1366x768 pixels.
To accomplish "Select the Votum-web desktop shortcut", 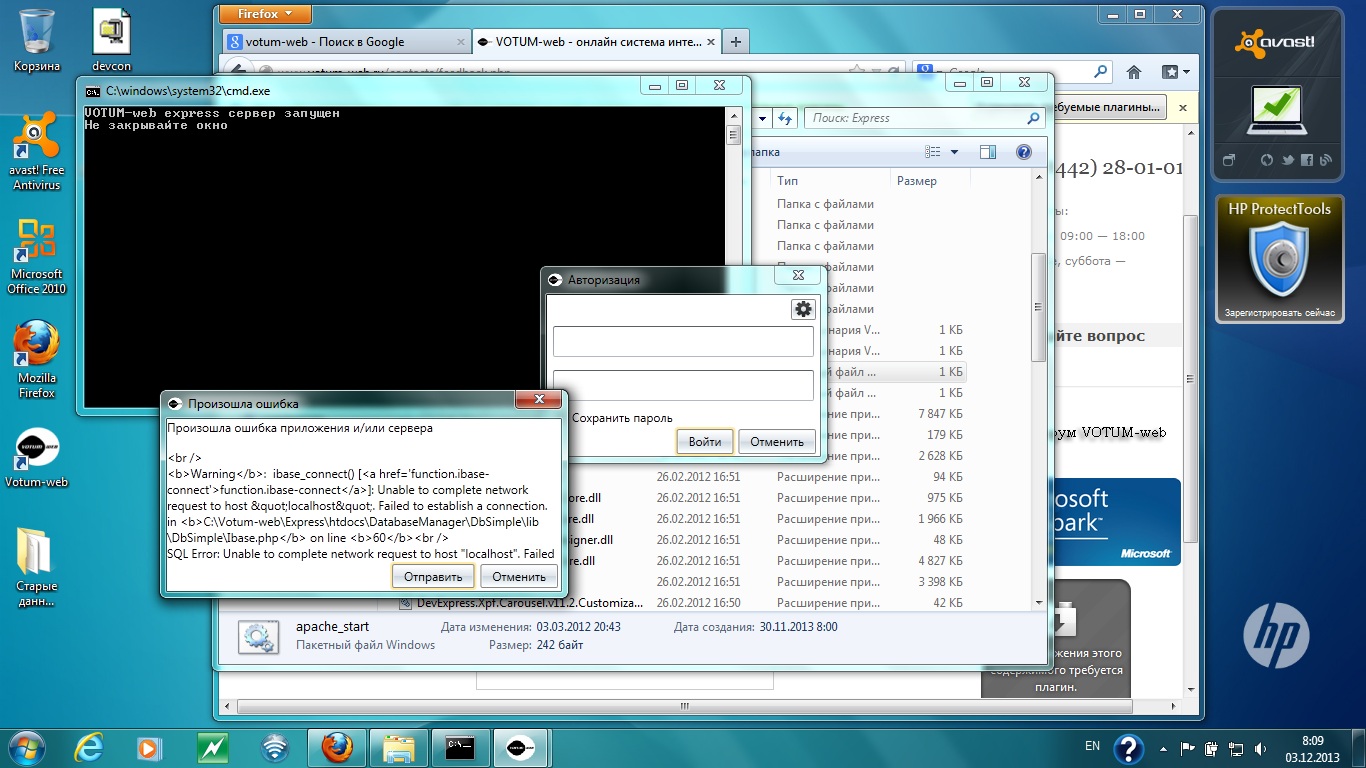I will pos(37,458).
